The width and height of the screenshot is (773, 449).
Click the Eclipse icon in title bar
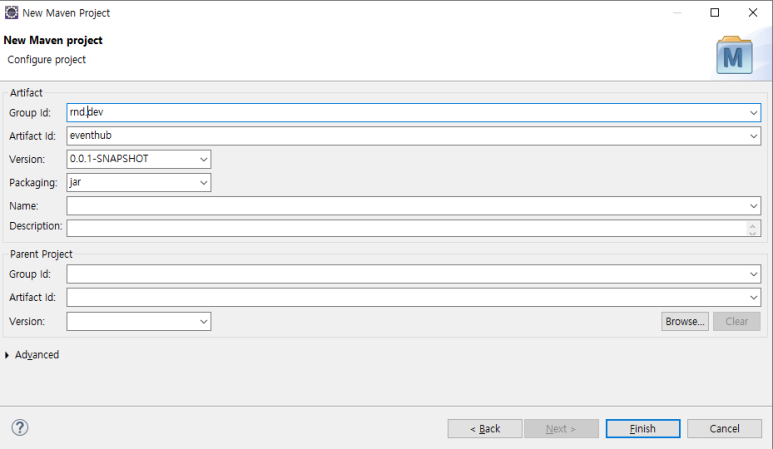click(11, 13)
